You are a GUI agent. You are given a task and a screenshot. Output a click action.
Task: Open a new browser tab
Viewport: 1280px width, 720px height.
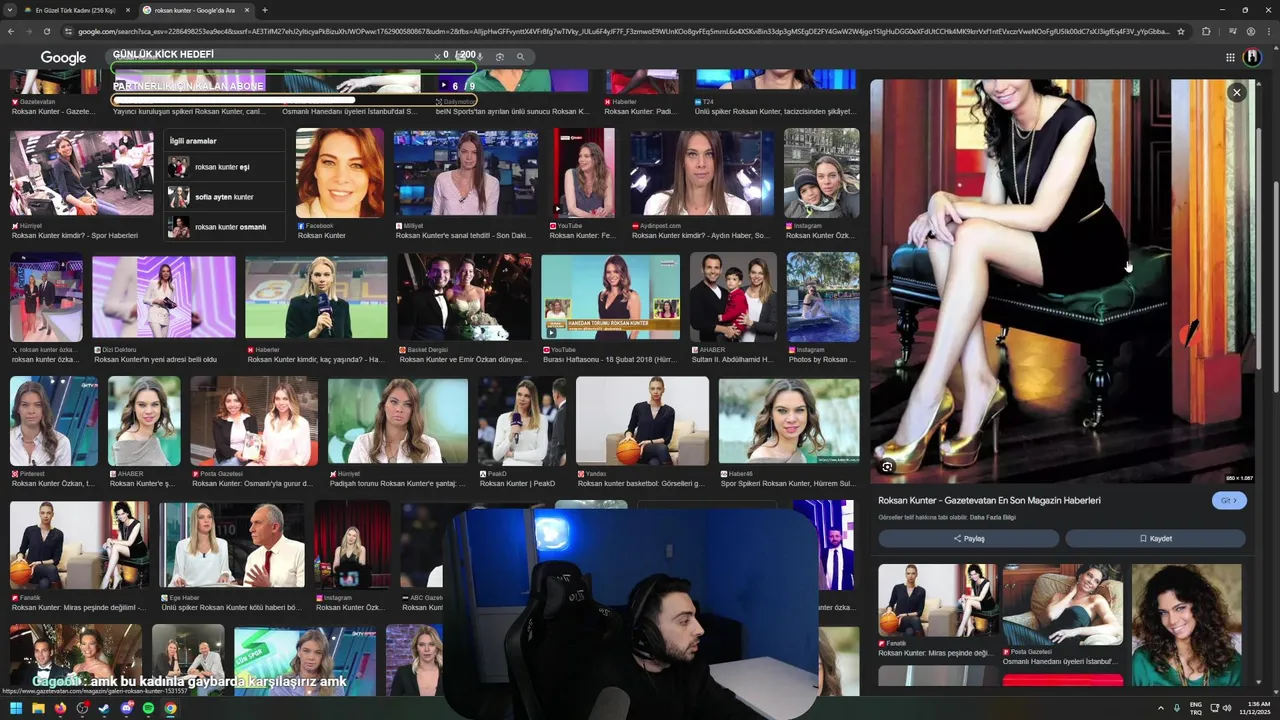tap(264, 10)
